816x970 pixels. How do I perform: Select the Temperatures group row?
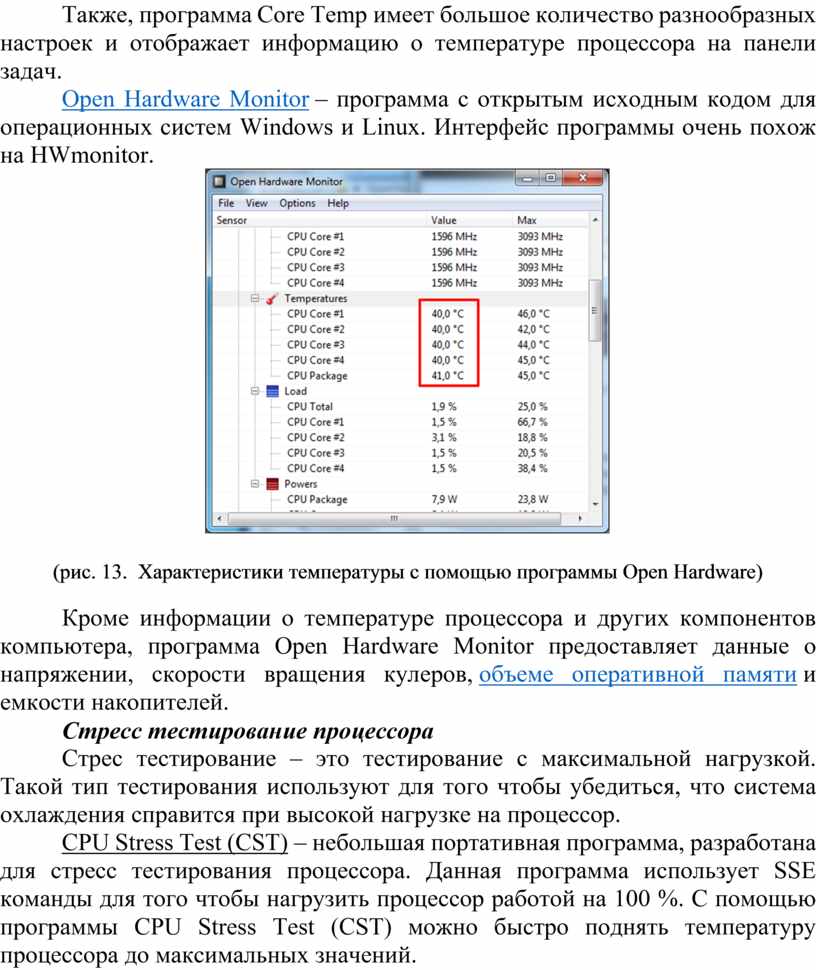tap(401, 298)
